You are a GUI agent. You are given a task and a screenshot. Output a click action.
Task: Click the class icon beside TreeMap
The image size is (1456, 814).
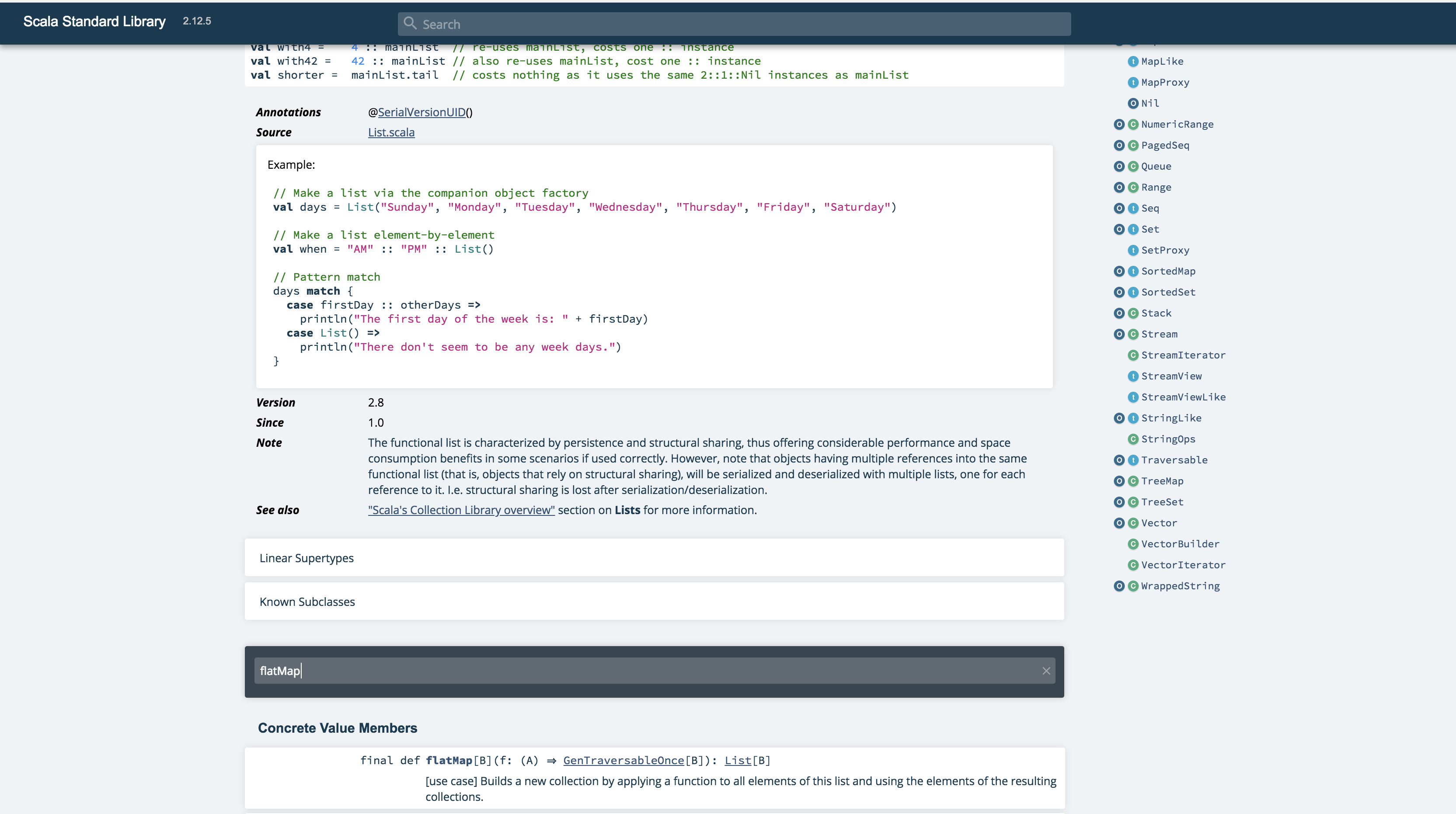[x=1133, y=481]
